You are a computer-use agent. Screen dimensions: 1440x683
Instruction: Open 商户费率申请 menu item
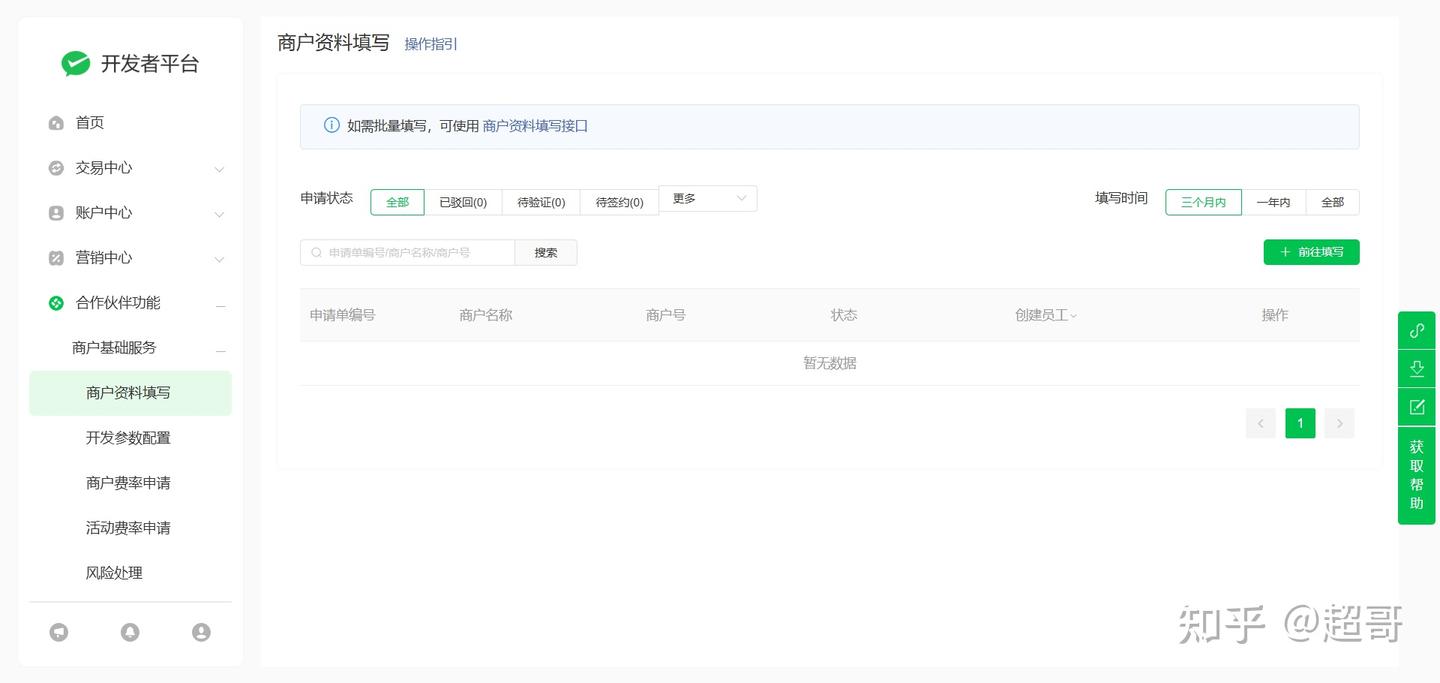click(x=130, y=483)
